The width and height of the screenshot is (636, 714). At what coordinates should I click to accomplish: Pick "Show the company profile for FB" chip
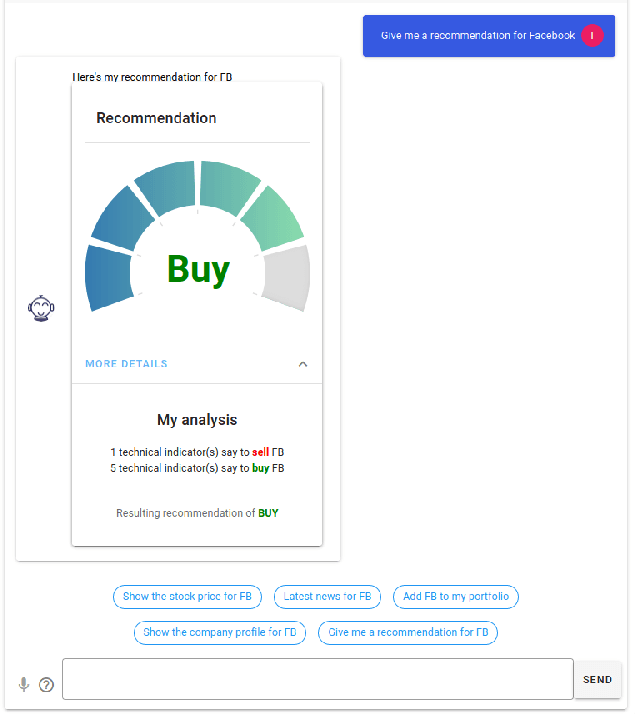point(219,633)
